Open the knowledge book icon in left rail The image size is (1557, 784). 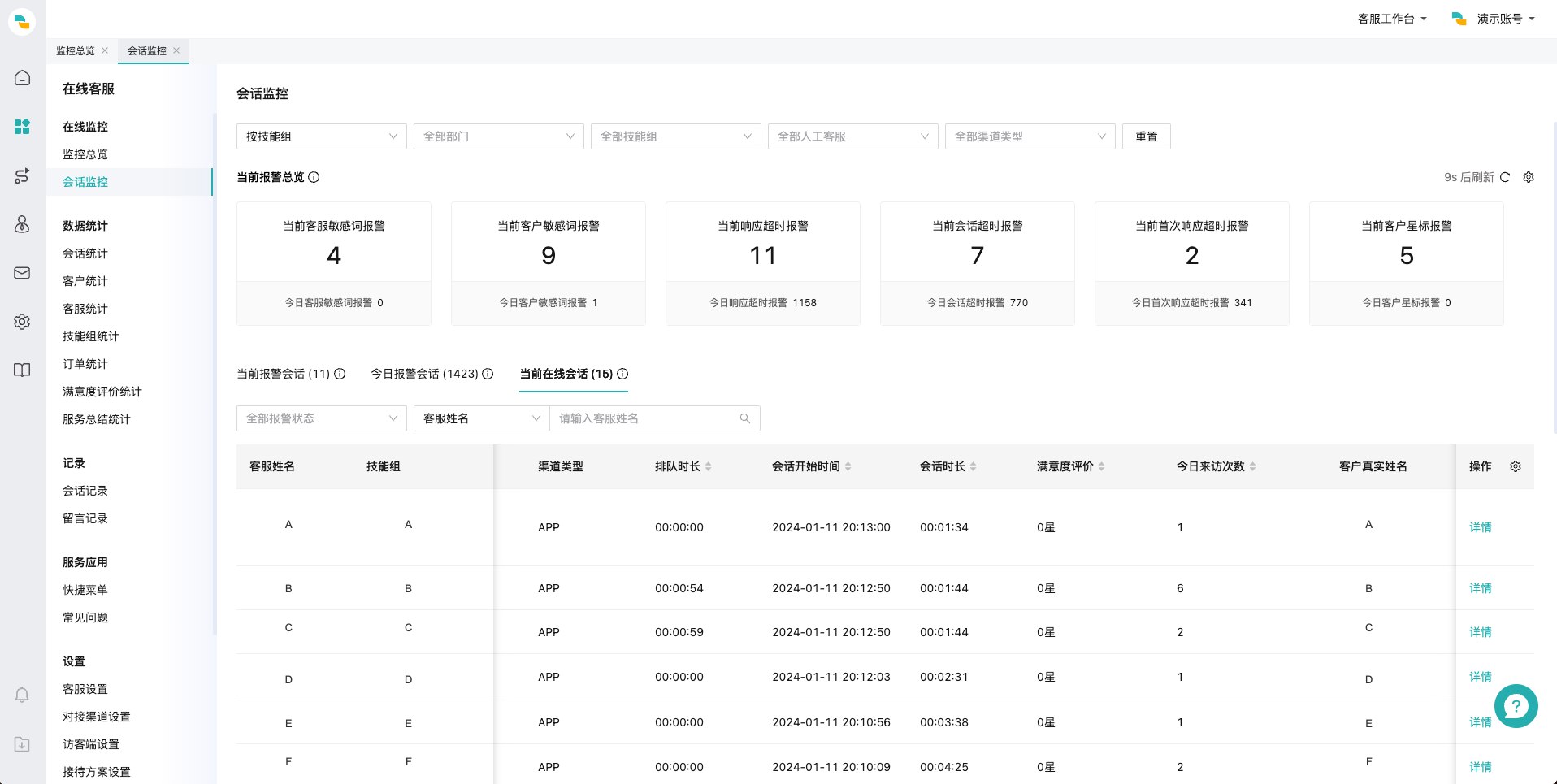(x=22, y=370)
